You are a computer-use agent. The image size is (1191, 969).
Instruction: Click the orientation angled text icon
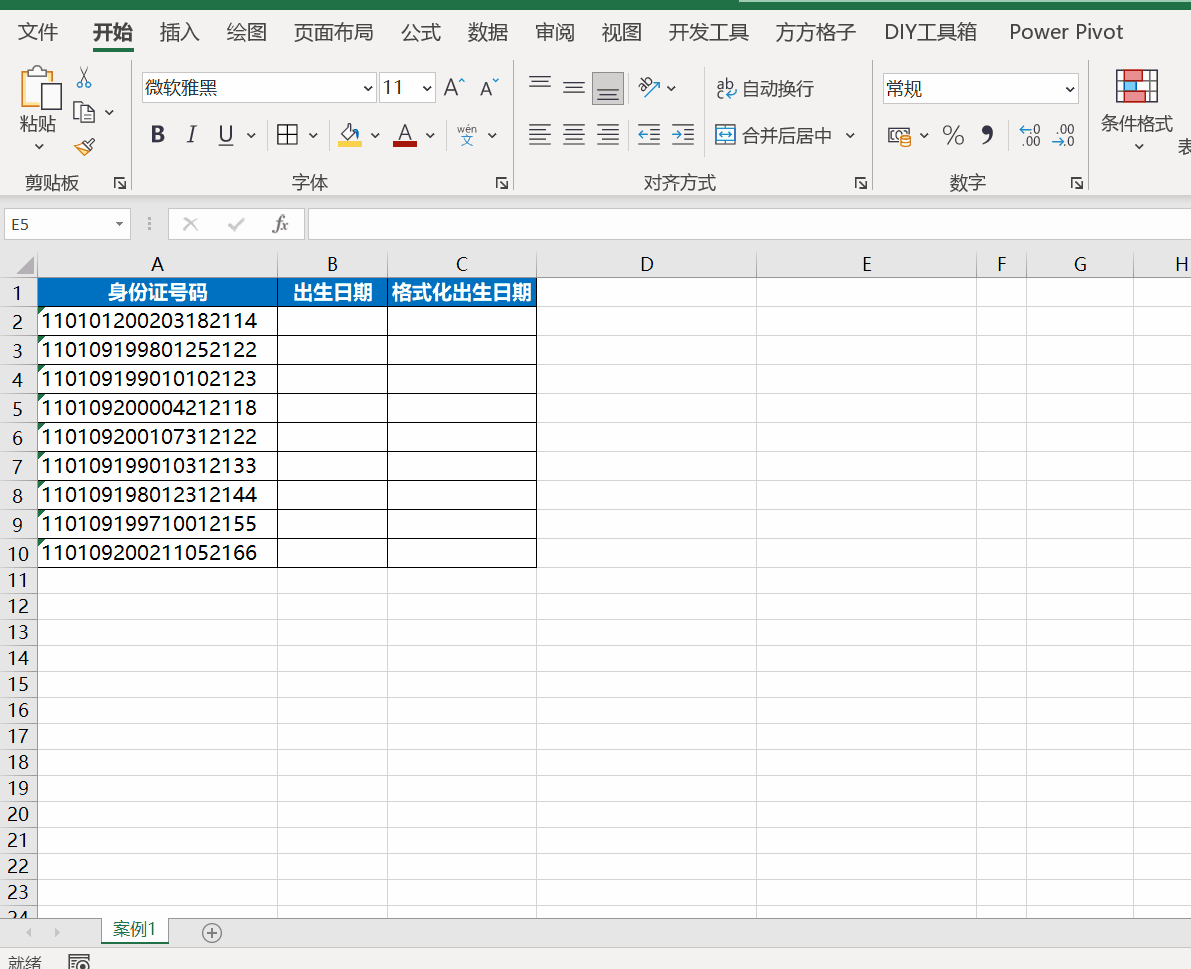point(649,87)
